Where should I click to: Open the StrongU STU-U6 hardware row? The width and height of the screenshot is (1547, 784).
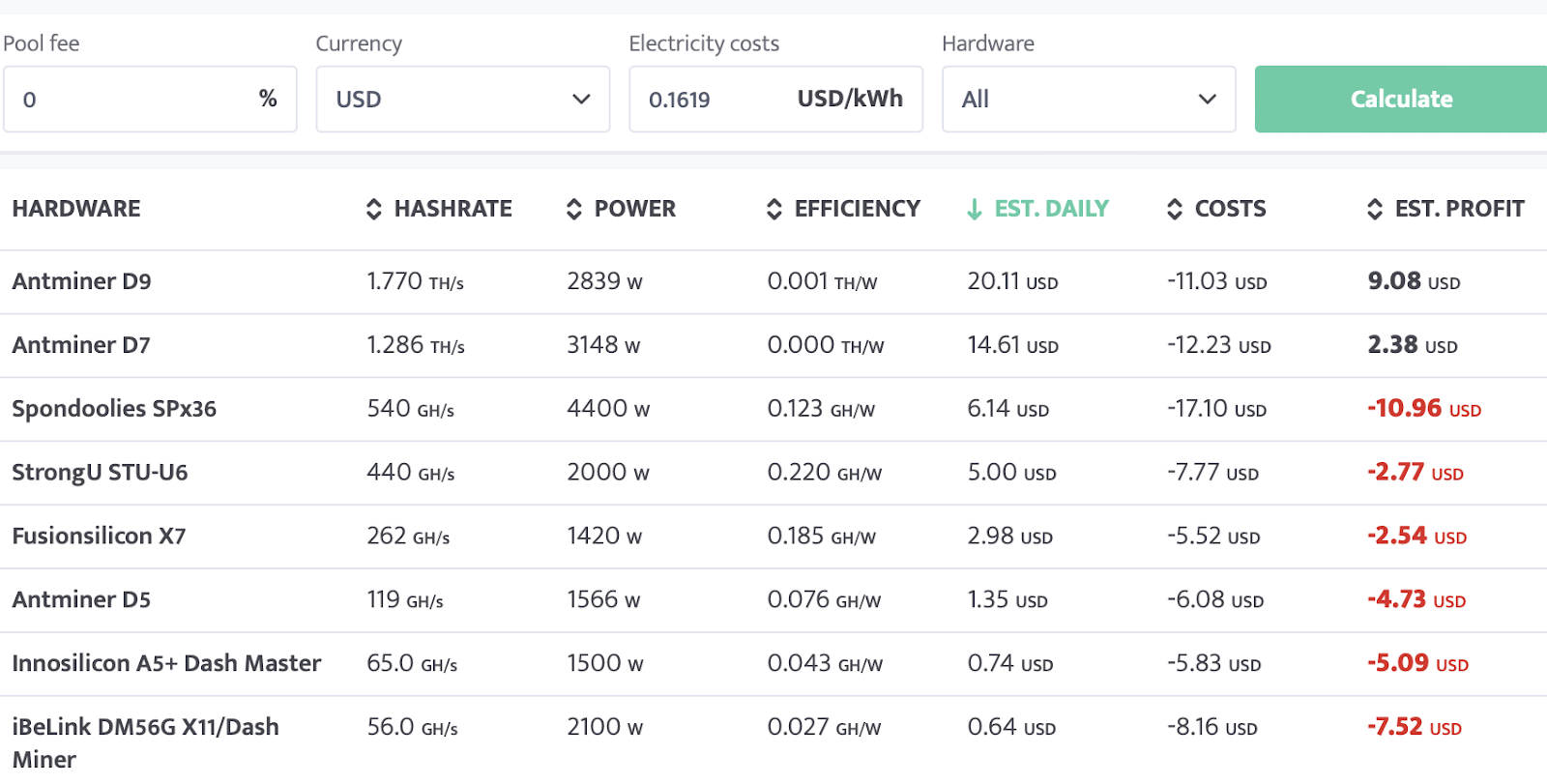click(773, 473)
